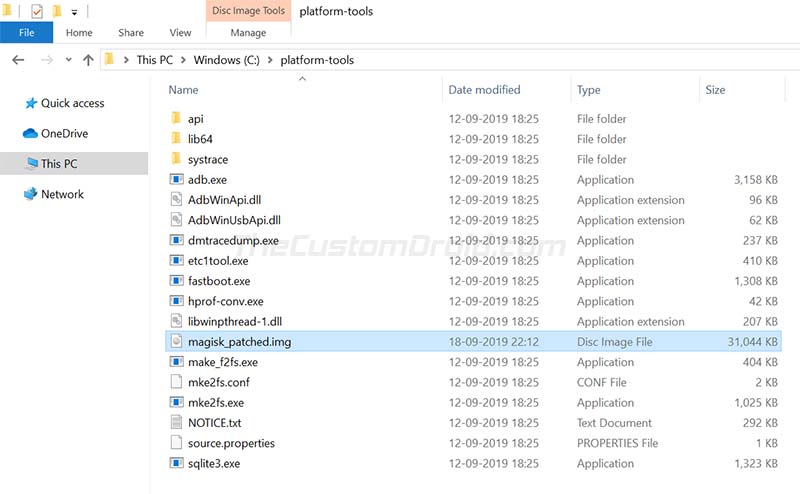Click the fastboot.exe application icon
Screen dimensions: 800x494
(x=176, y=281)
